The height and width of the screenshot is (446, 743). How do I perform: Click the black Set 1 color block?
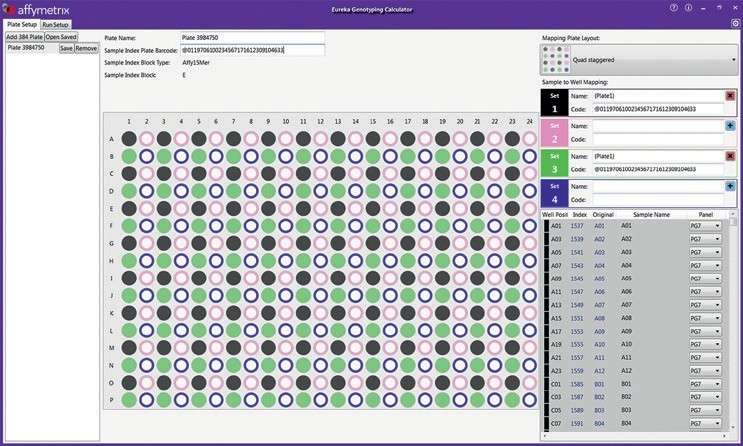click(x=554, y=103)
